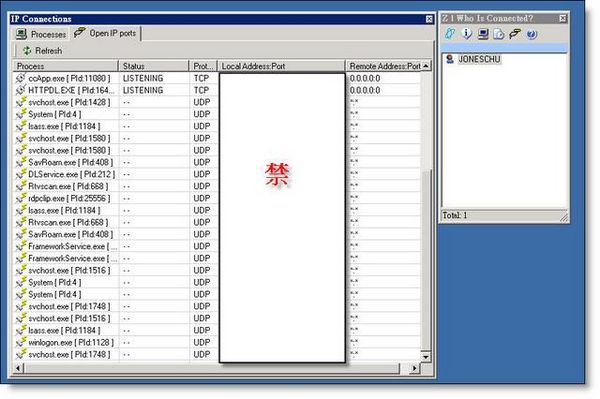Click LISTENING status in ccApp.exe row
Screen dimensions: 600x399
[x=143, y=78]
